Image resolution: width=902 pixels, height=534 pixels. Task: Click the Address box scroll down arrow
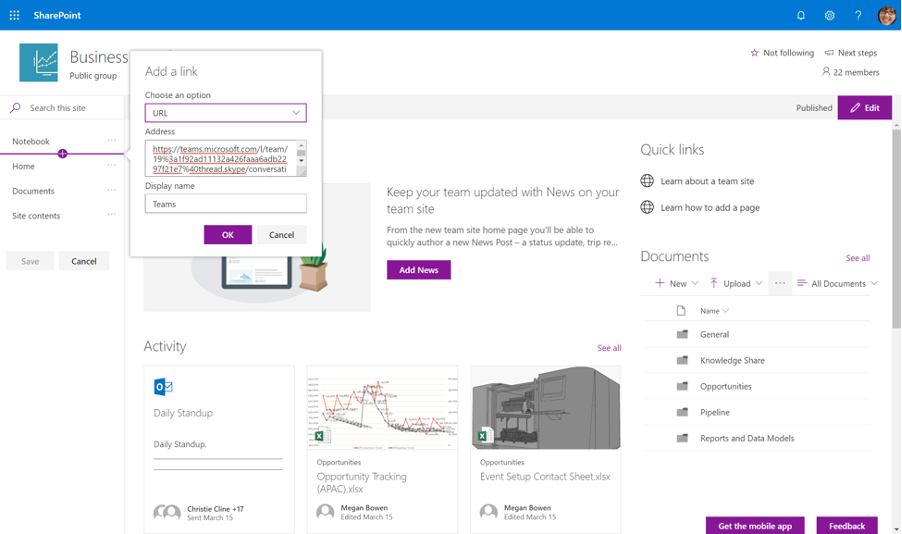coord(301,161)
